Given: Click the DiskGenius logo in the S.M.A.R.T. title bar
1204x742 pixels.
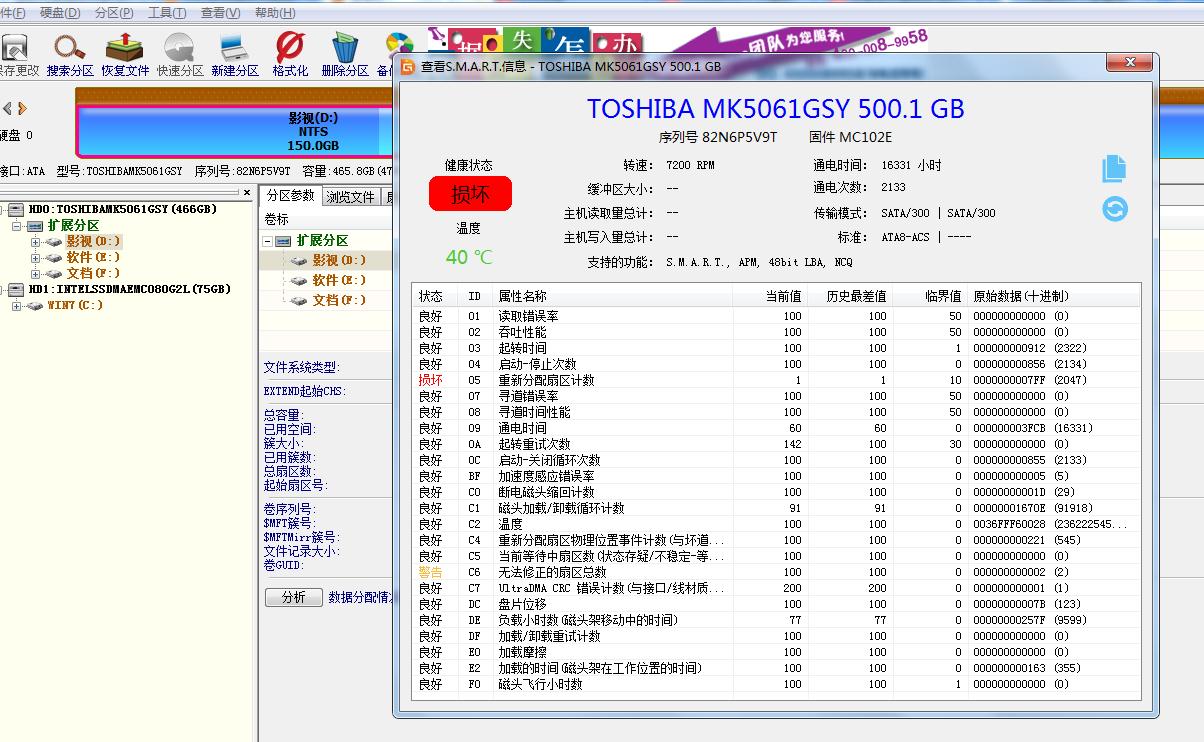Looking at the screenshot, I should point(408,67).
